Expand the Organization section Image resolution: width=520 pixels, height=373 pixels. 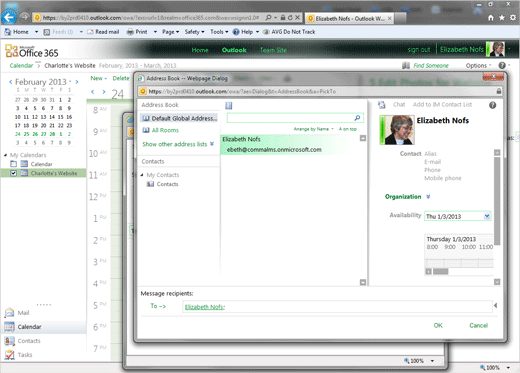pyautogui.click(x=428, y=197)
